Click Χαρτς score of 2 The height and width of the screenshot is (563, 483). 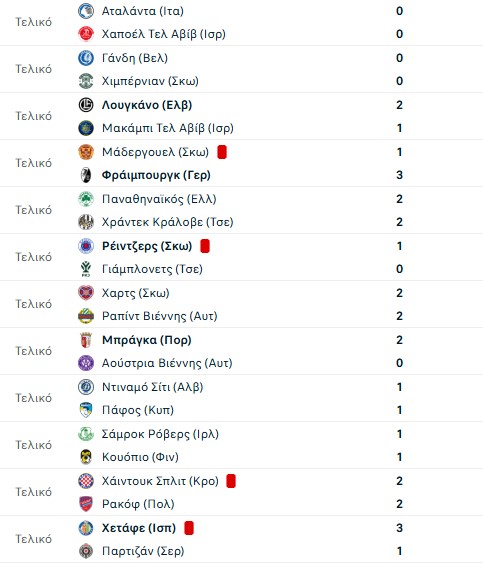click(x=399, y=293)
